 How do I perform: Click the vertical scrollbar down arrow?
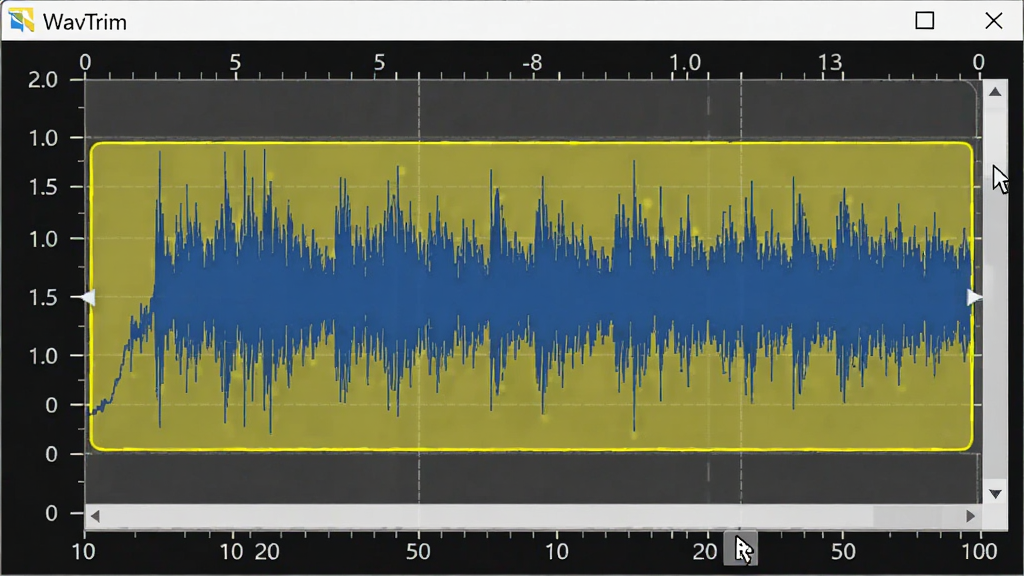995,494
